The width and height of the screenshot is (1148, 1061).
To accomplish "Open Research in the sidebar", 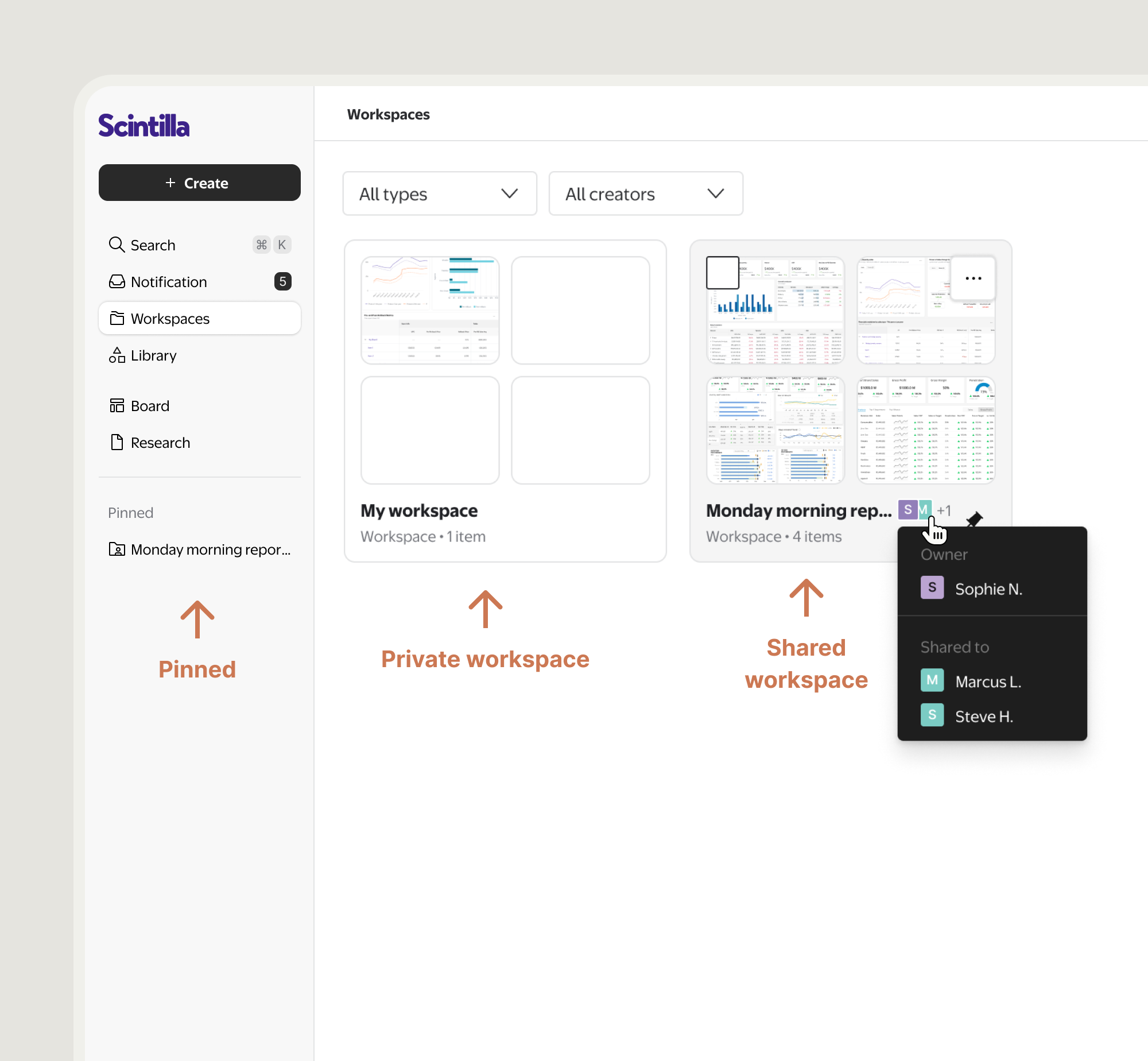I will (199, 443).
